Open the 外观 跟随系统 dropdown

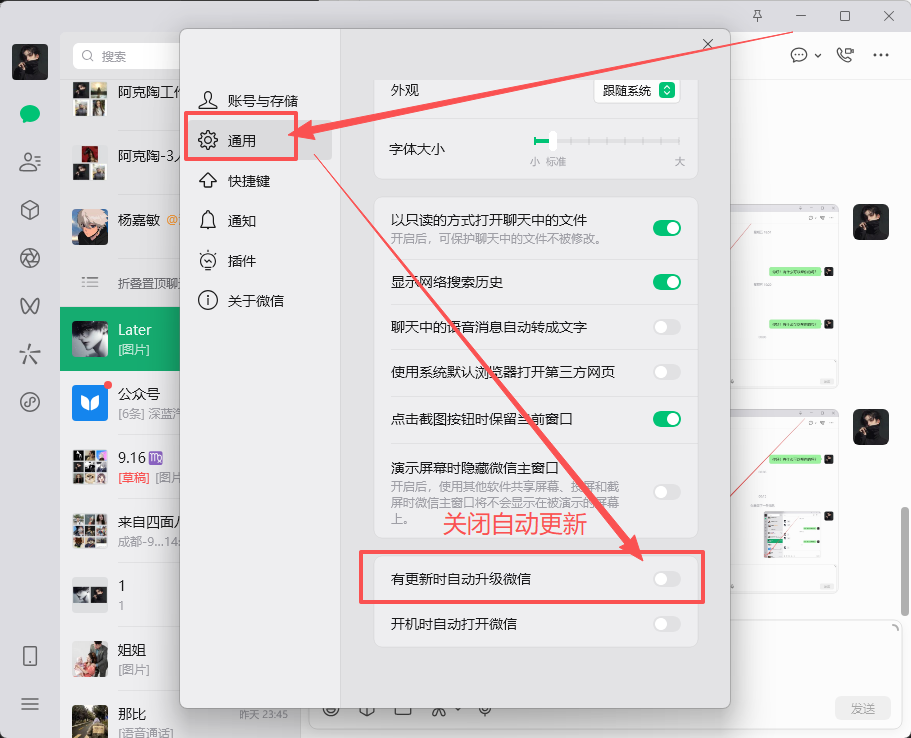[637, 91]
